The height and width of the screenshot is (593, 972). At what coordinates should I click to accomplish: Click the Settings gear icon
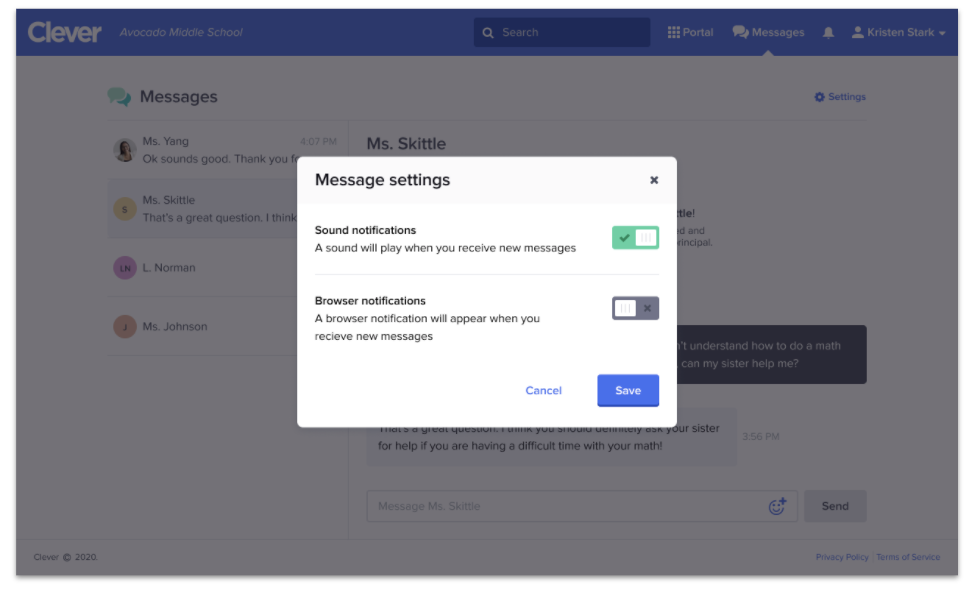point(820,97)
